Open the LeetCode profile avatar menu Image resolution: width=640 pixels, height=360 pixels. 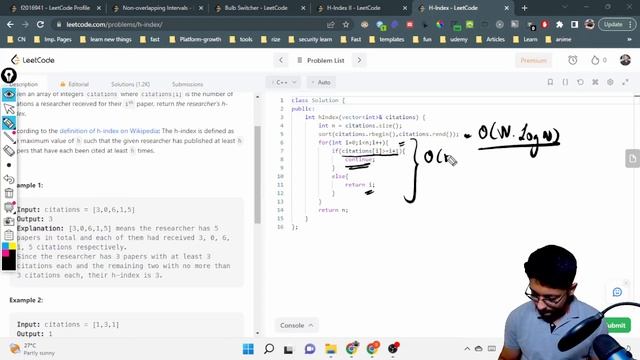pos(625,60)
